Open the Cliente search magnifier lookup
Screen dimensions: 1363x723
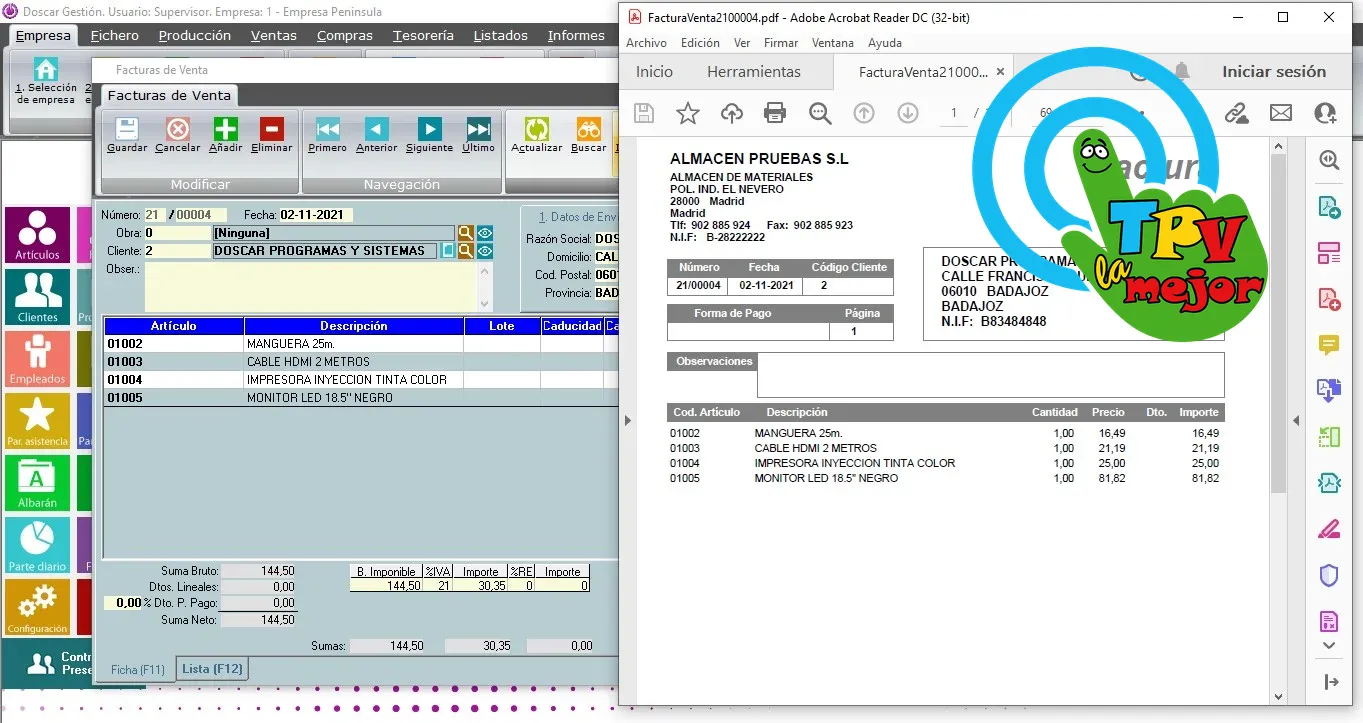tap(465, 251)
